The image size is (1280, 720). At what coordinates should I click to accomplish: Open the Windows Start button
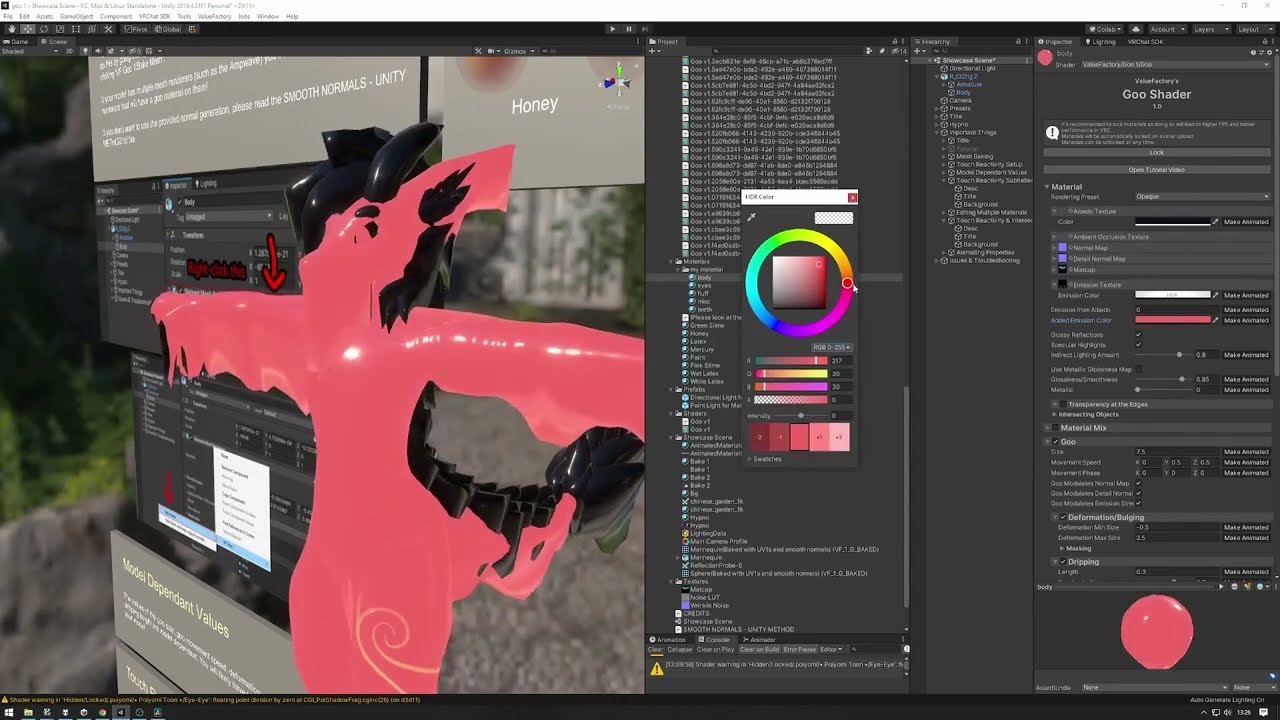click(x=10, y=712)
